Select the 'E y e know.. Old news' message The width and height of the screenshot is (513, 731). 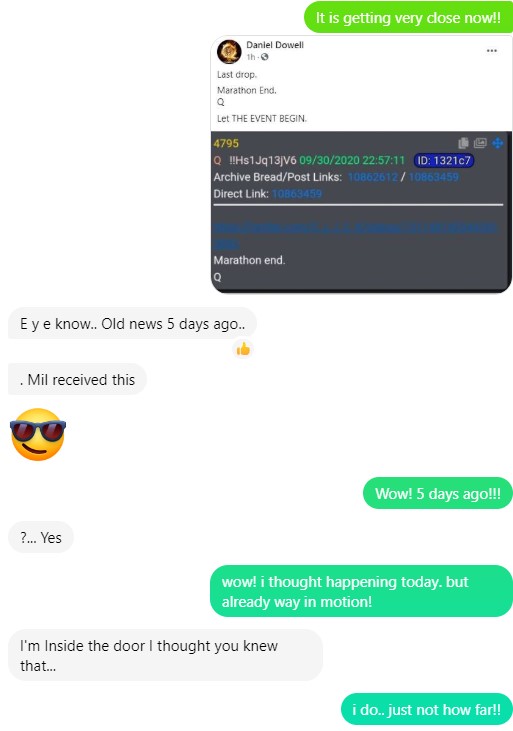pyautogui.click(x=132, y=324)
